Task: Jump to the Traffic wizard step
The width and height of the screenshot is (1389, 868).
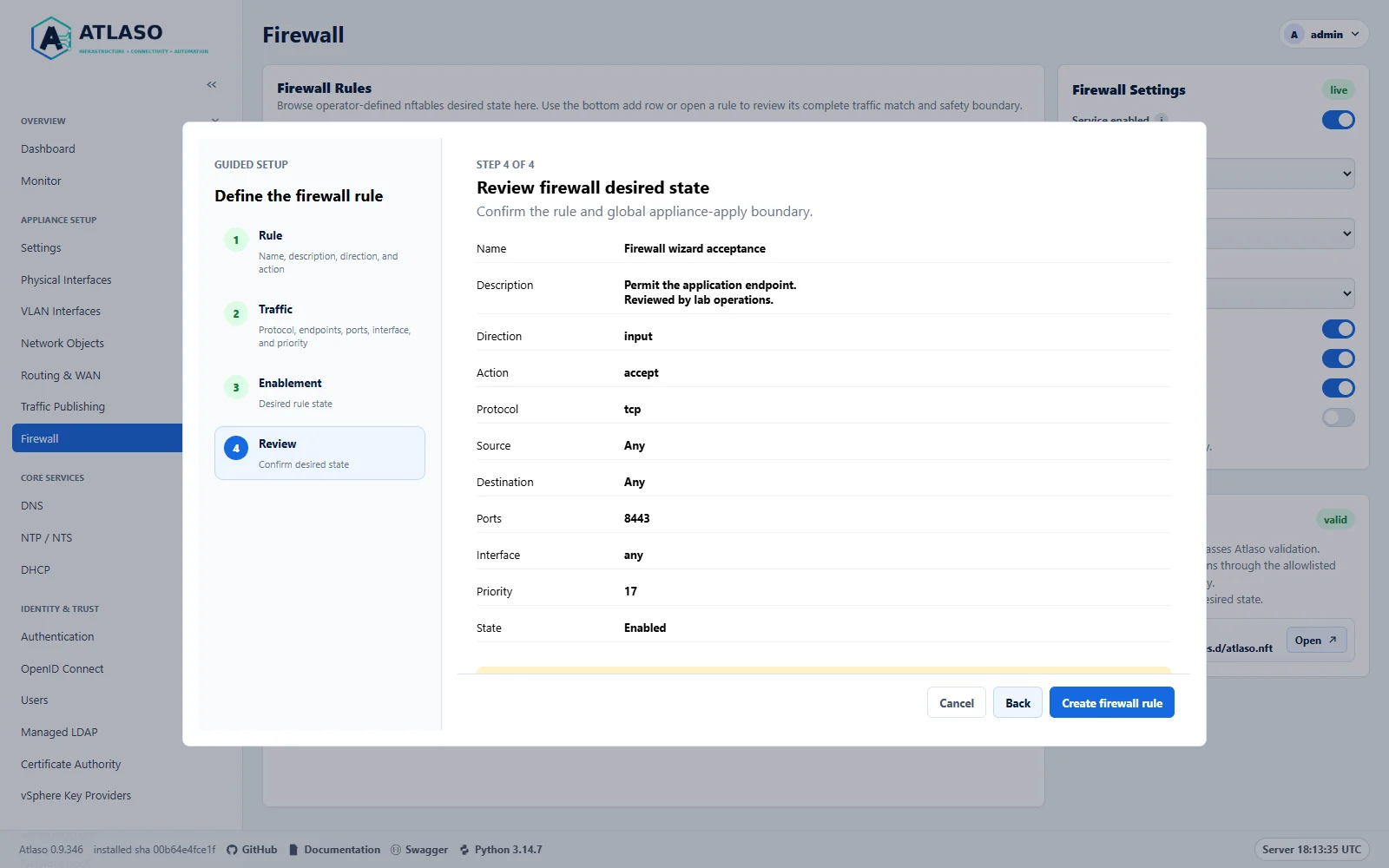Action: click(319, 325)
